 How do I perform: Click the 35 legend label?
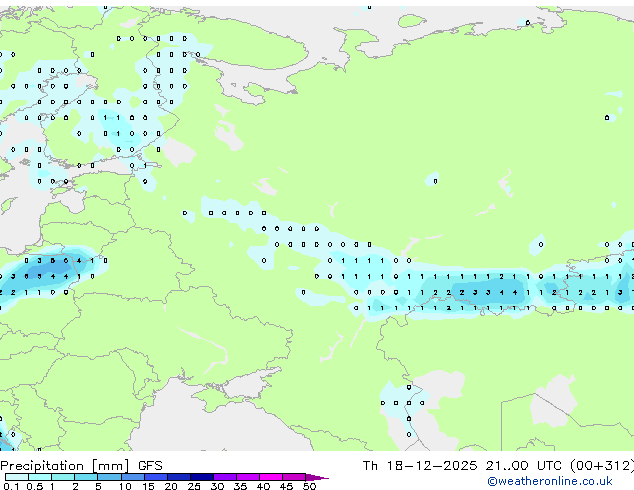point(240,486)
